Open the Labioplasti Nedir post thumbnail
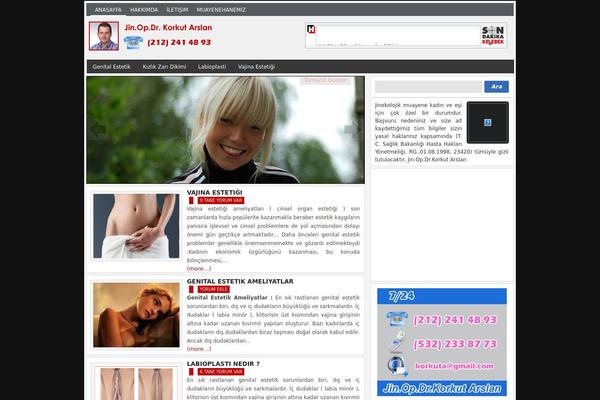This screenshot has width=600, height=400. 136,384
